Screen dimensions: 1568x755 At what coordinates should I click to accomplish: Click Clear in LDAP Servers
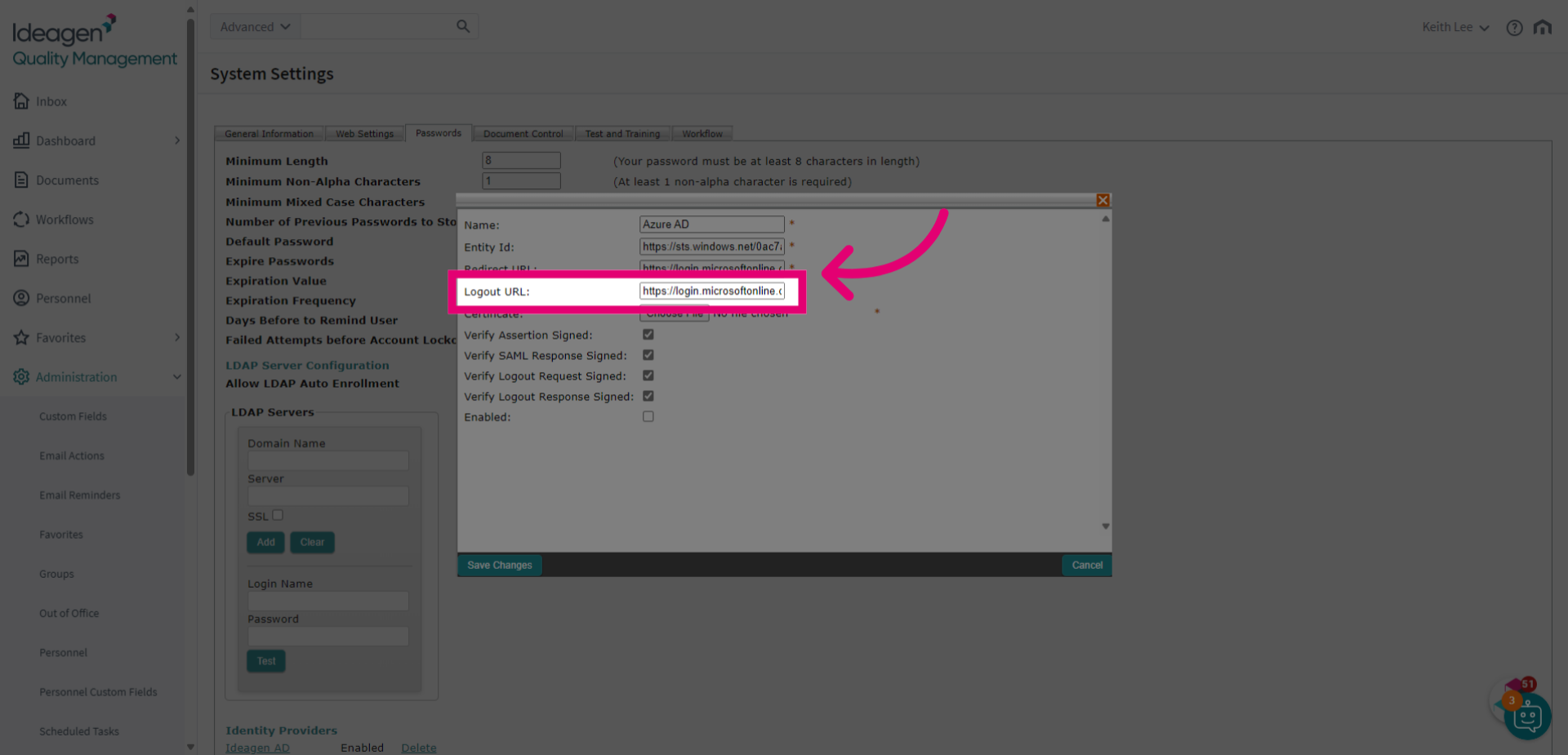312,542
